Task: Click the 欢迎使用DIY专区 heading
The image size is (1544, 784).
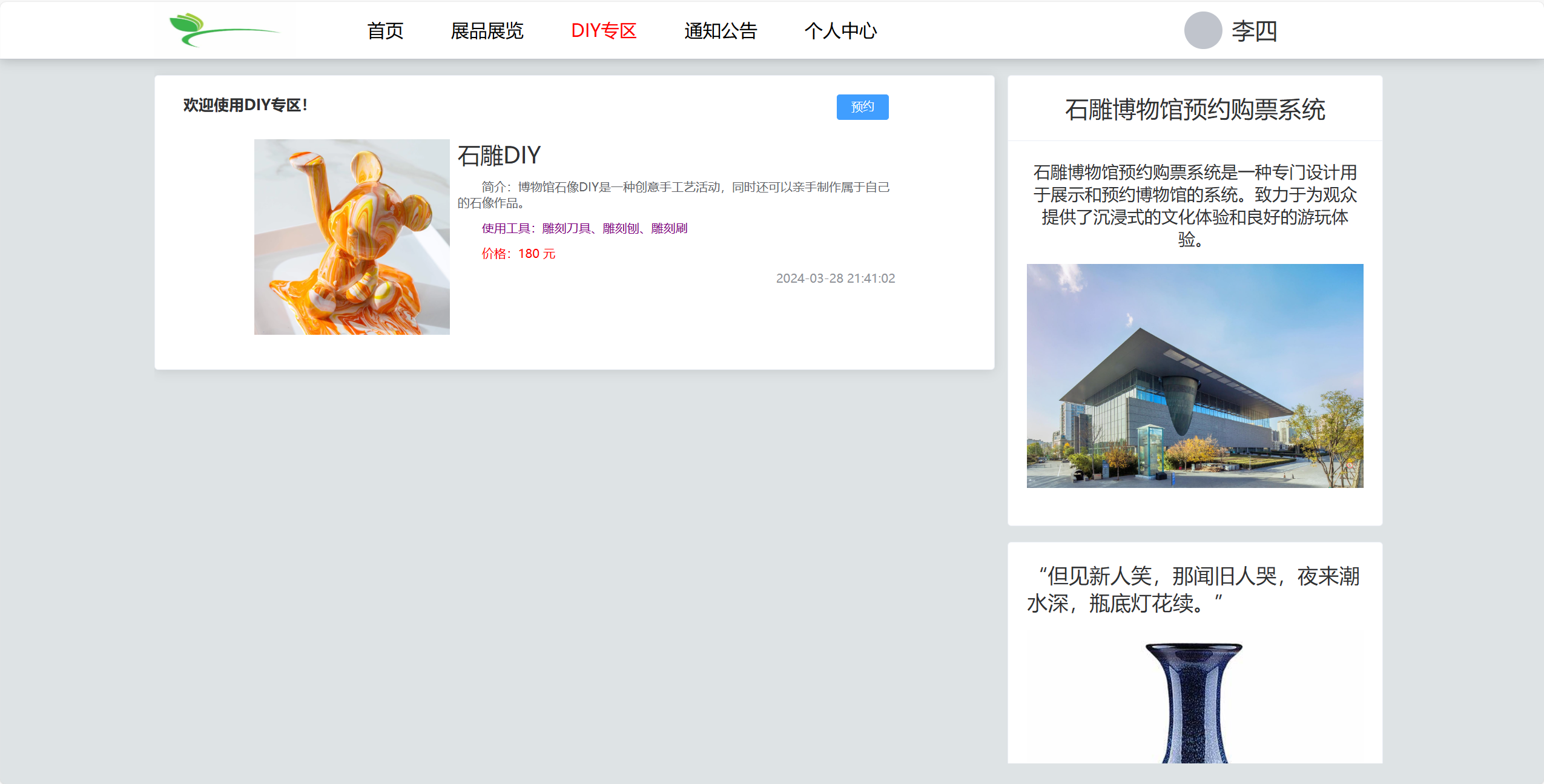Action: pyautogui.click(x=245, y=105)
